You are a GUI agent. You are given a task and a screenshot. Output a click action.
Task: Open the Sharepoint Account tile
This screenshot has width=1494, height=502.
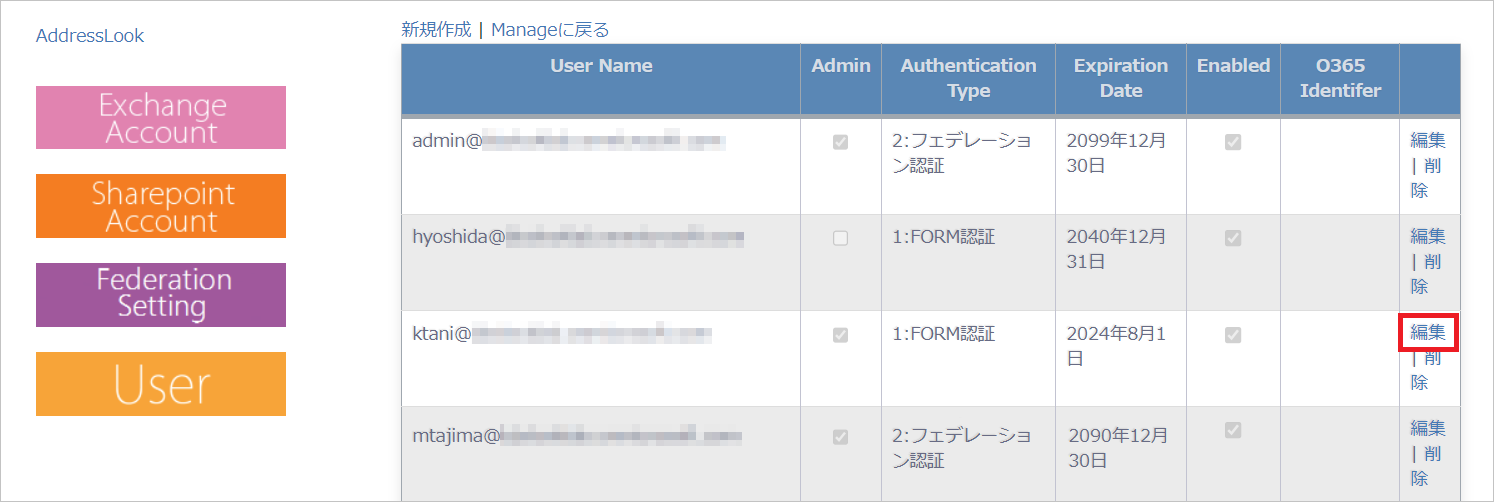tap(161, 206)
